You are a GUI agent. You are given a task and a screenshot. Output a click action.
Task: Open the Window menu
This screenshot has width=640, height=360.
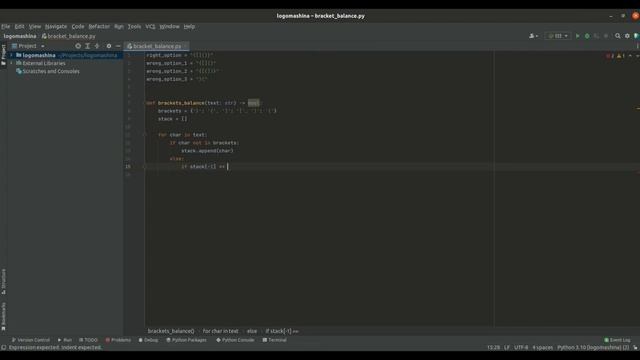[169, 27]
